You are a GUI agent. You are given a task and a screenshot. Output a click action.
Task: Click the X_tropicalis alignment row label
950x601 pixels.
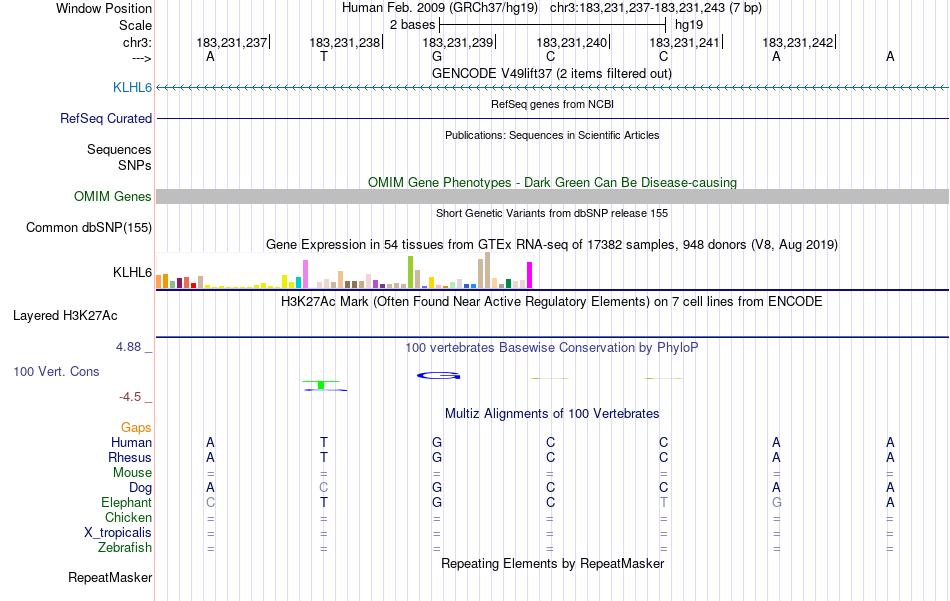[118, 533]
